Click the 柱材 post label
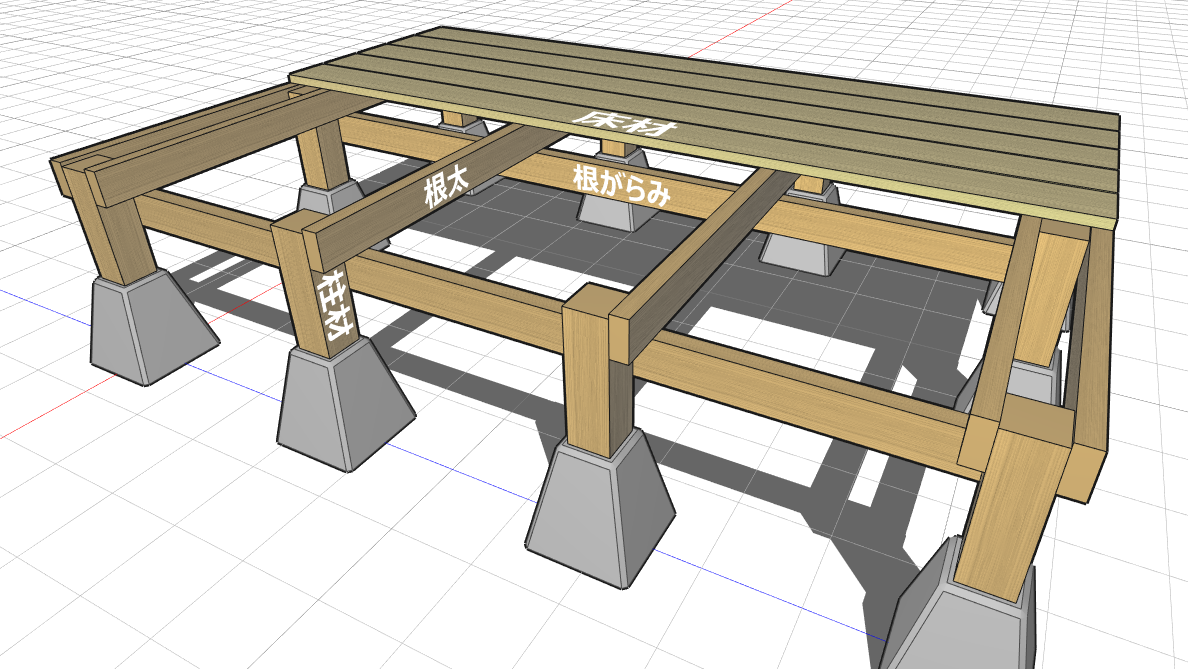The image size is (1188, 669). pos(335,305)
